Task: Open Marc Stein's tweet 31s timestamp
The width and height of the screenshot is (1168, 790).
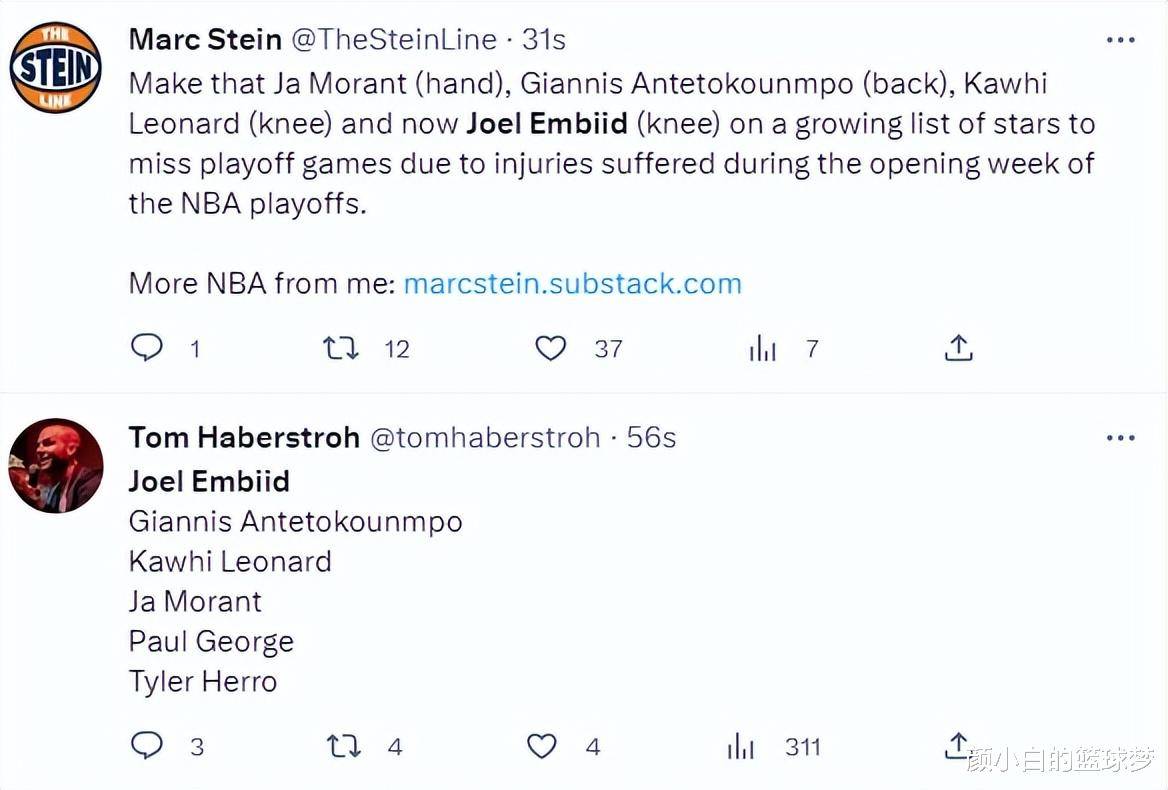Action: (544, 40)
